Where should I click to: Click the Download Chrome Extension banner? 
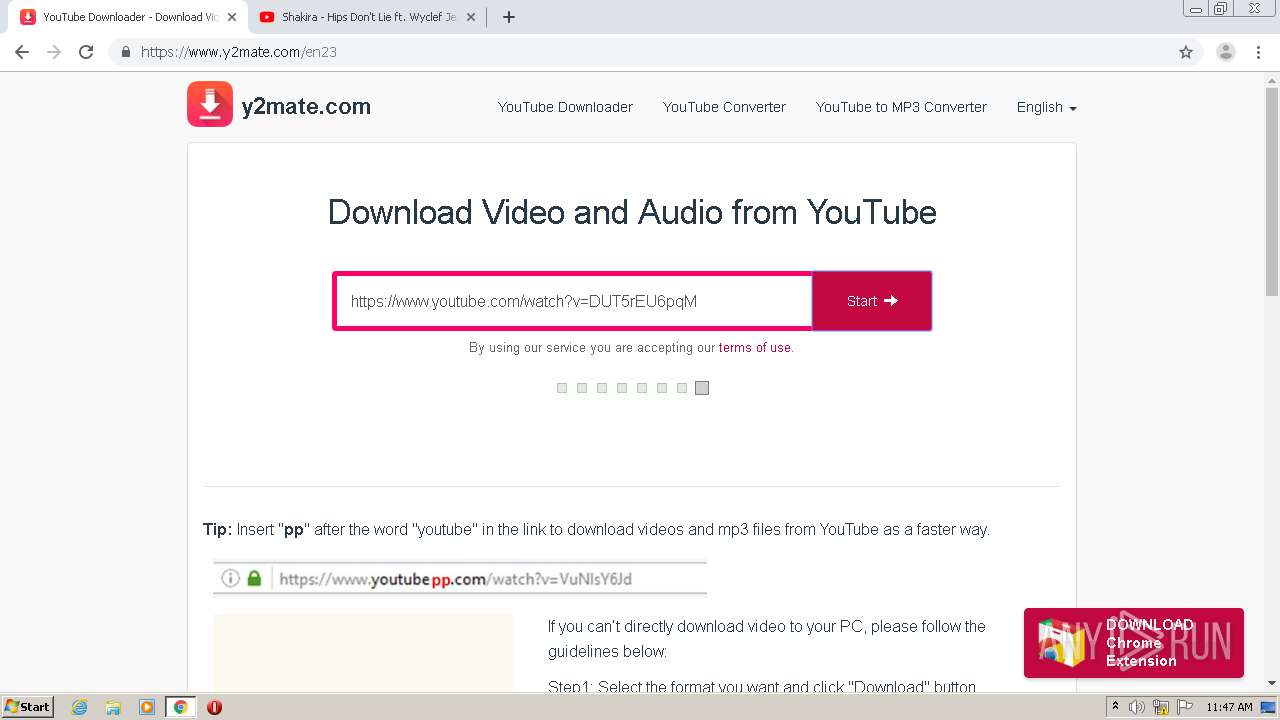click(x=1134, y=643)
